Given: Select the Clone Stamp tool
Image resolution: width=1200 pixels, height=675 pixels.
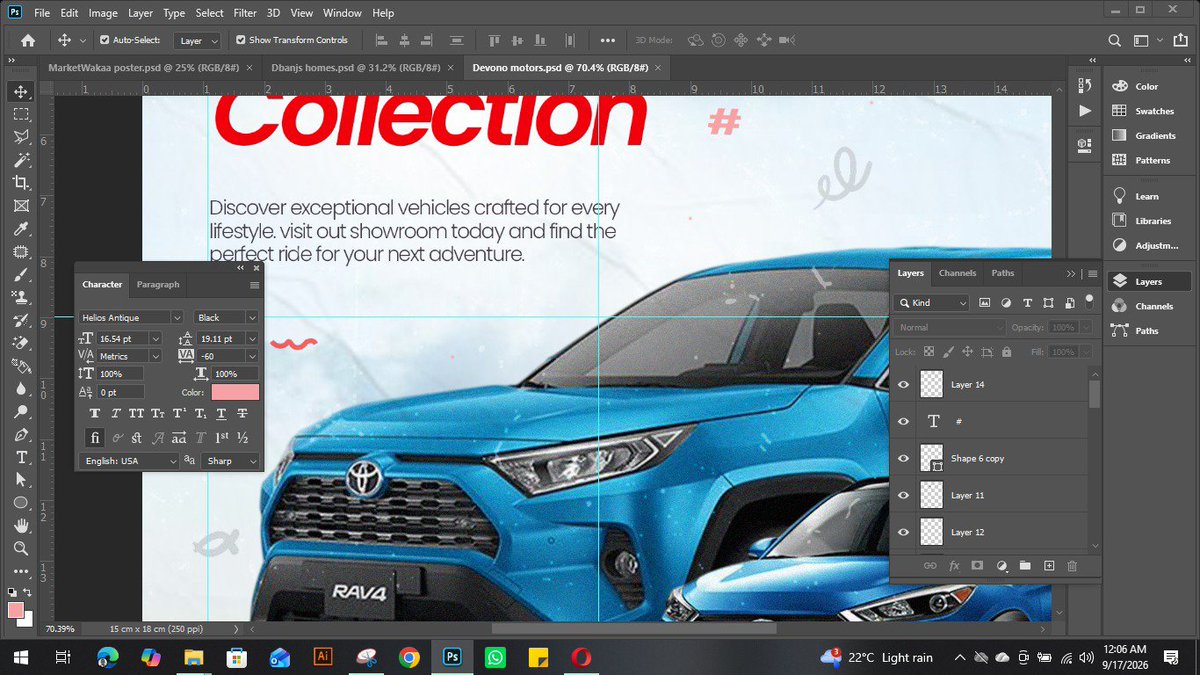Looking at the screenshot, I should 21,297.
